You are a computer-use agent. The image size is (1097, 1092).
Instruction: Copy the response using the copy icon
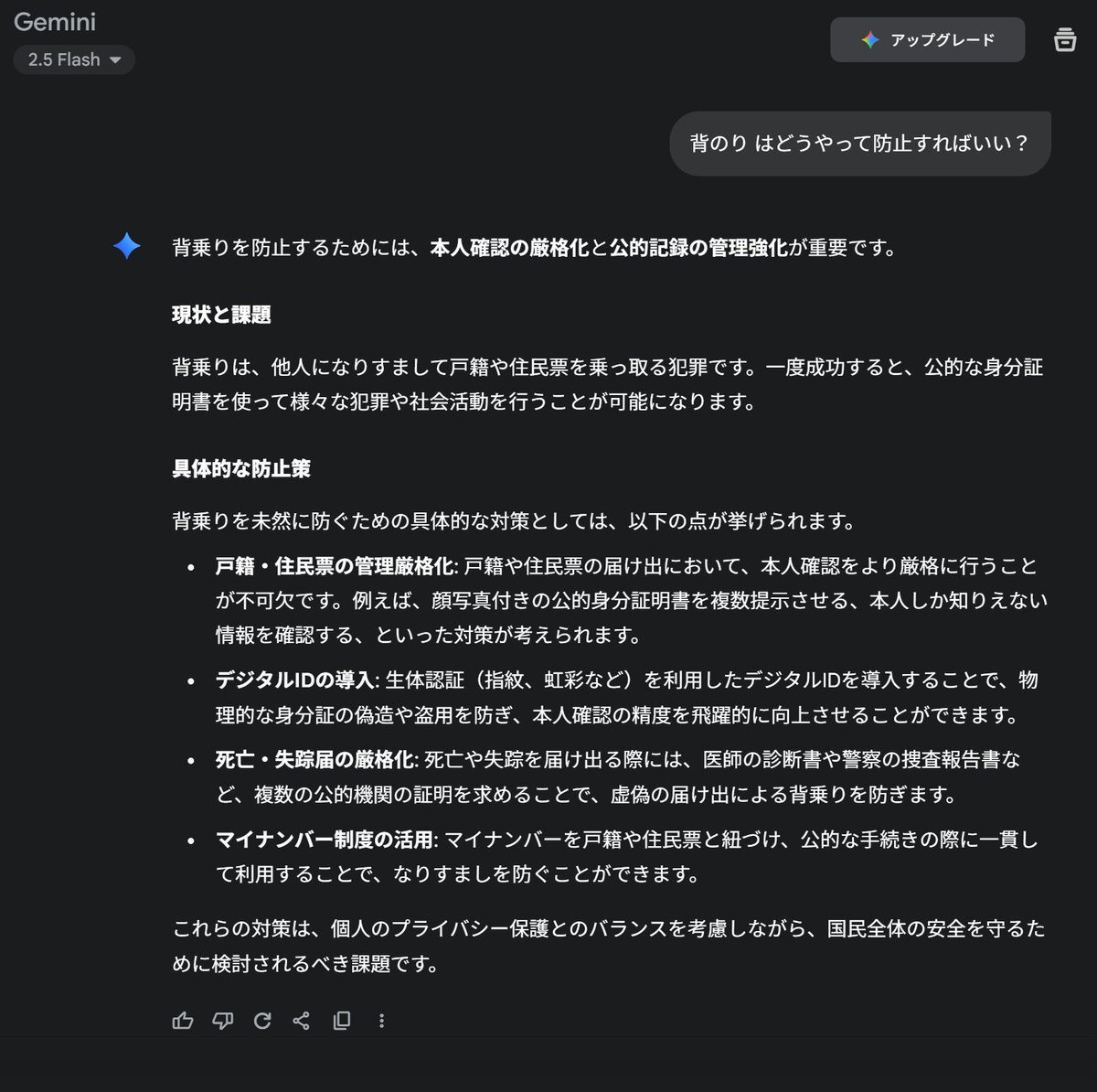pyautogui.click(x=342, y=1021)
